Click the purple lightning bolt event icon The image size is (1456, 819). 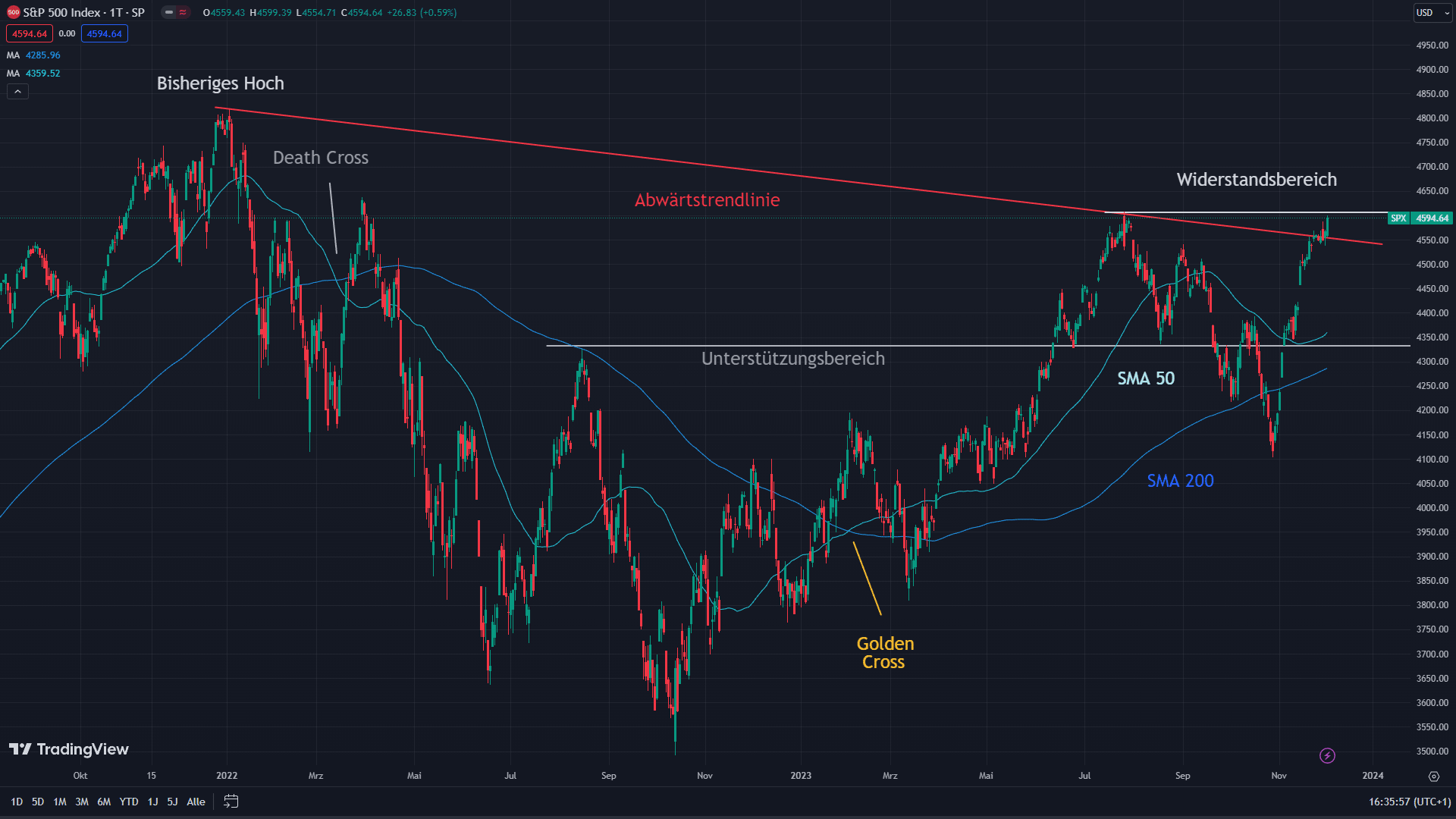pyautogui.click(x=1327, y=755)
